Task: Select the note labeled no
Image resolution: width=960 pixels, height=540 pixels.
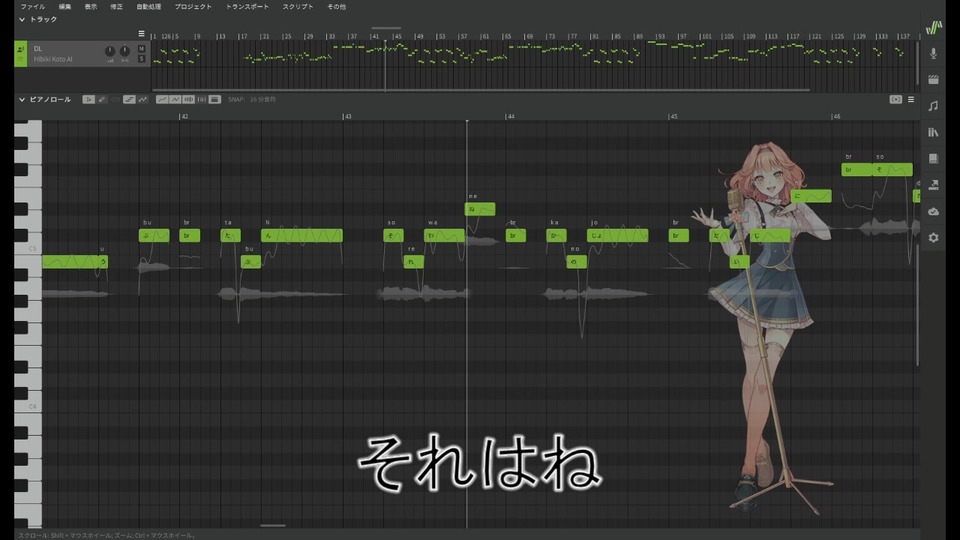Action: click(576, 261)
